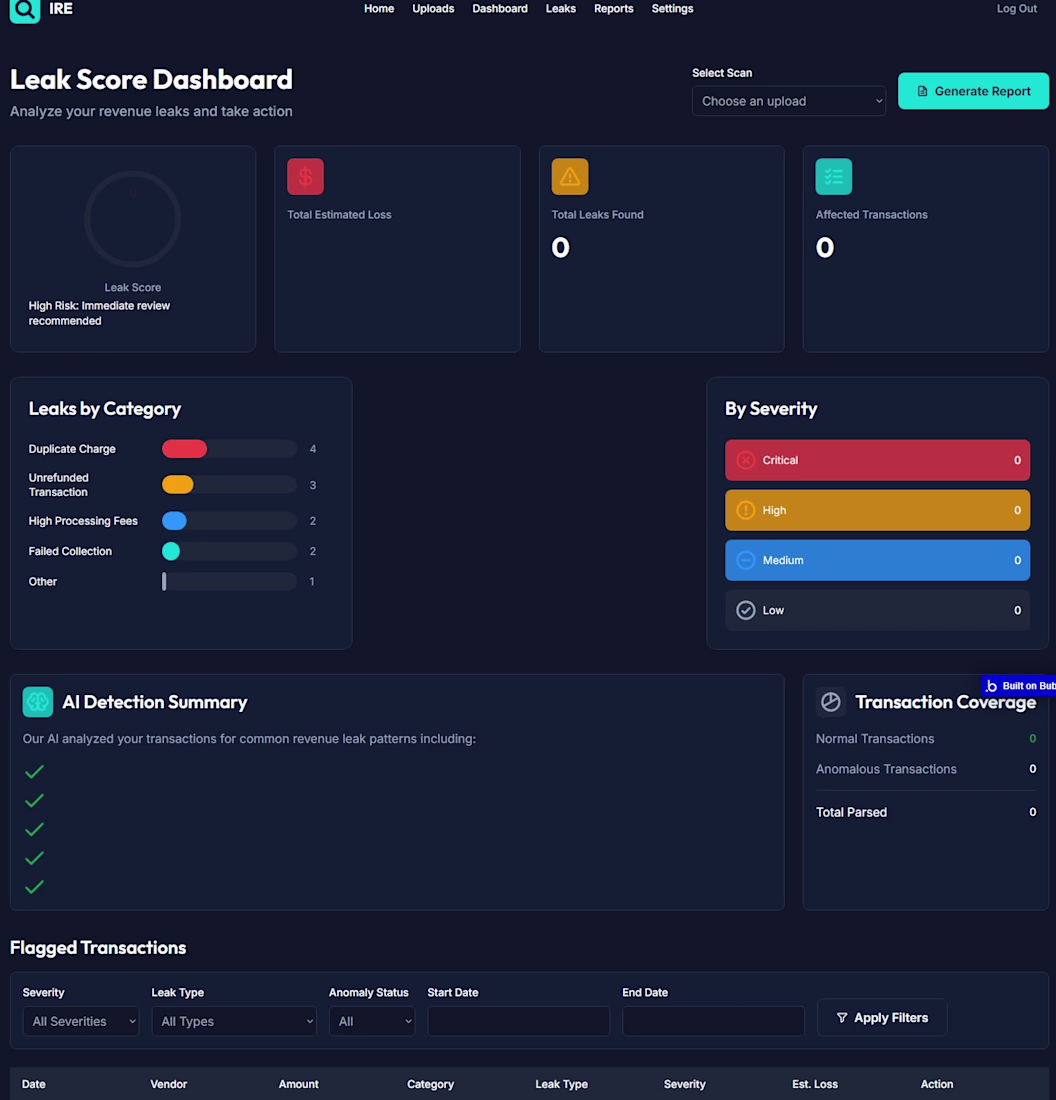Screen dimensions: 1056x1100
Task: Click the teal checklist Affected Transactions icon
Action: 834,177
